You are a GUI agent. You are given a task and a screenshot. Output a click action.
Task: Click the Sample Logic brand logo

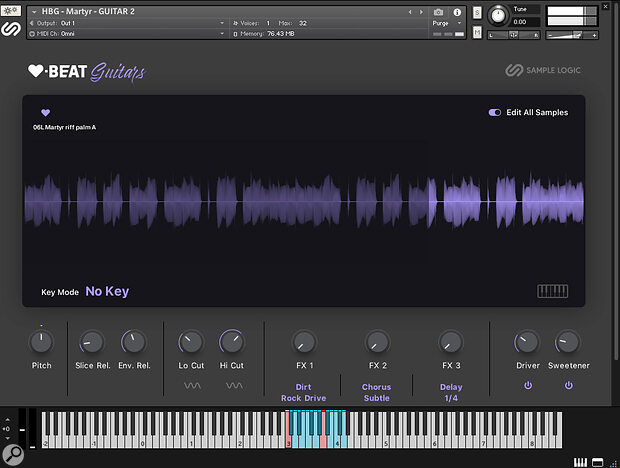pyautogui.click(x=543, y=70)
